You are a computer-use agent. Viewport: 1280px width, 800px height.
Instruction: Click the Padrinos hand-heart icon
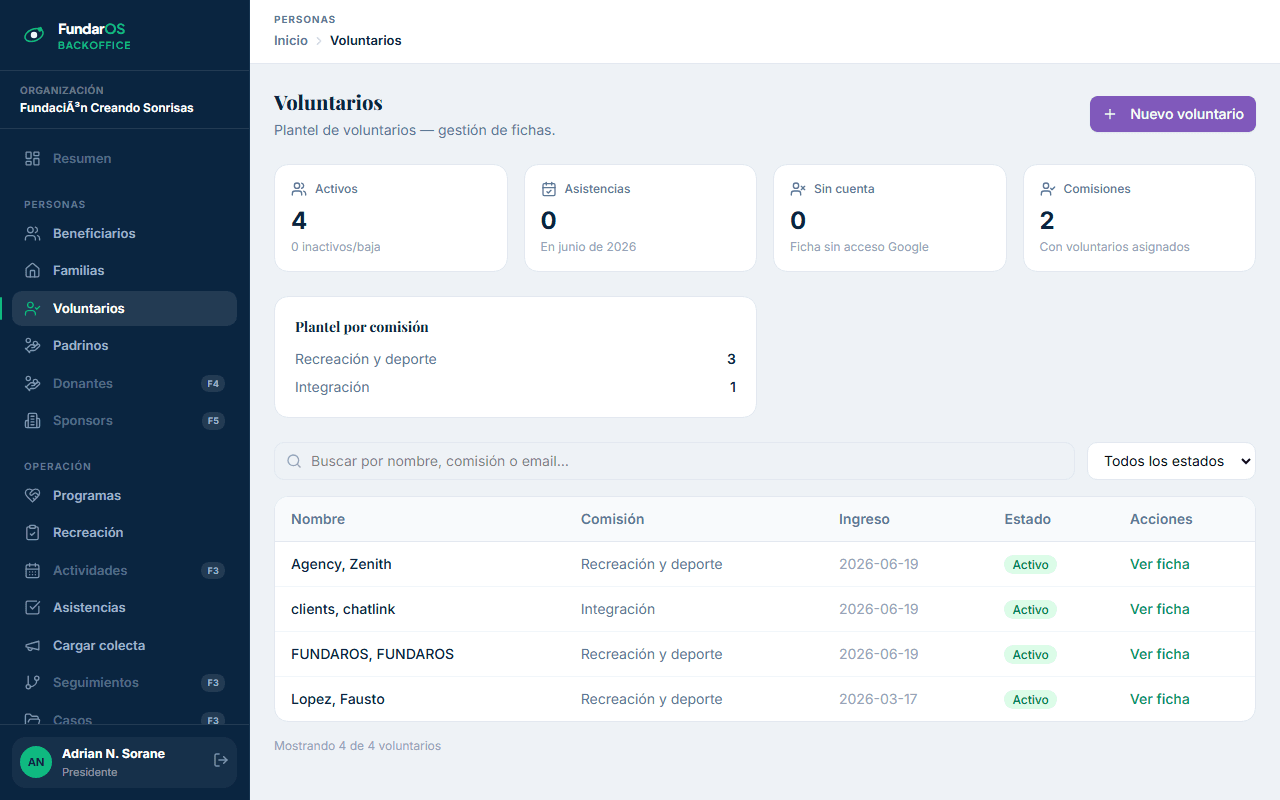click(x=33, y=345)
